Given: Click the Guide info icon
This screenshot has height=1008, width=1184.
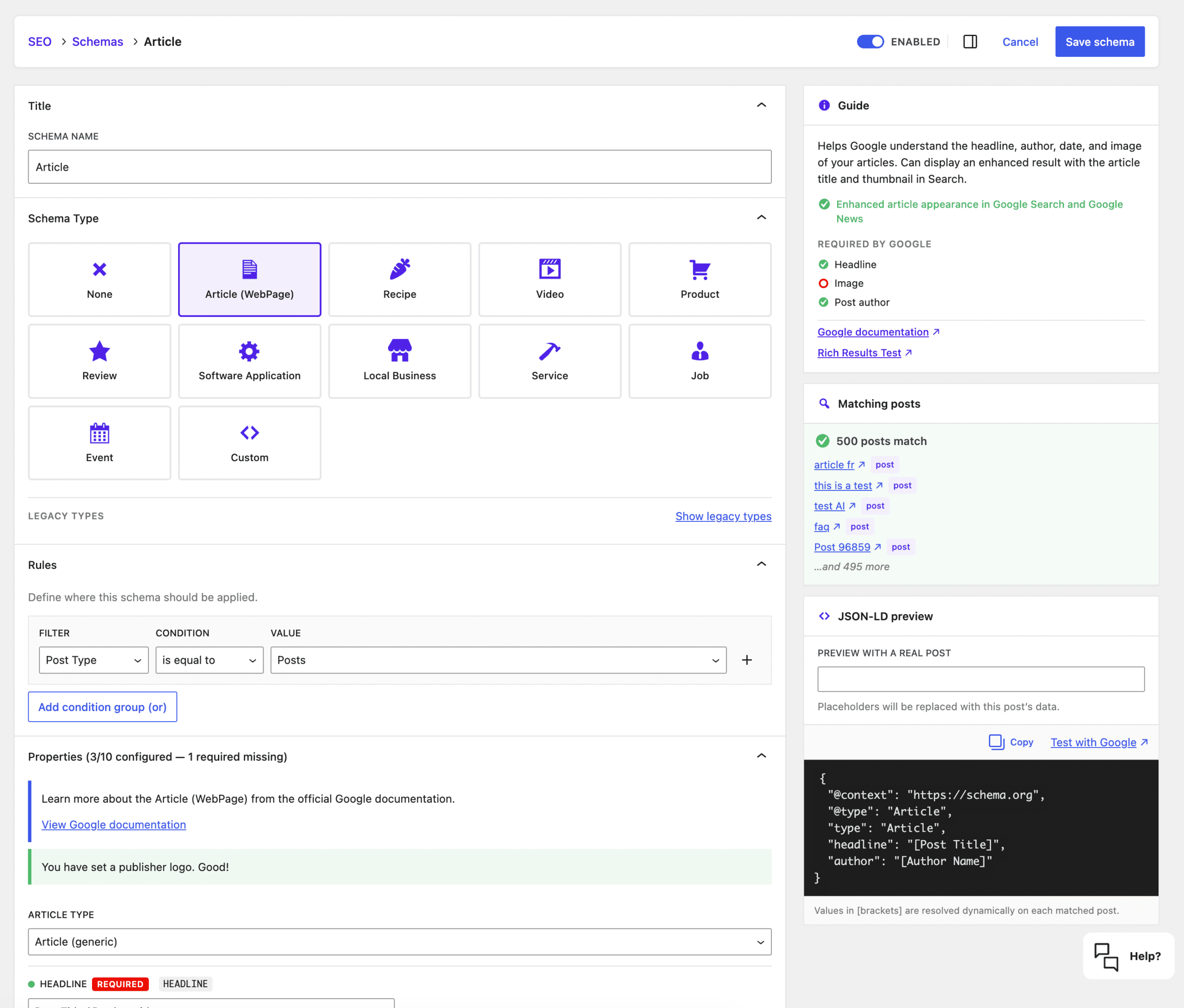Looking at the screenshot, I should click(824, 105).
